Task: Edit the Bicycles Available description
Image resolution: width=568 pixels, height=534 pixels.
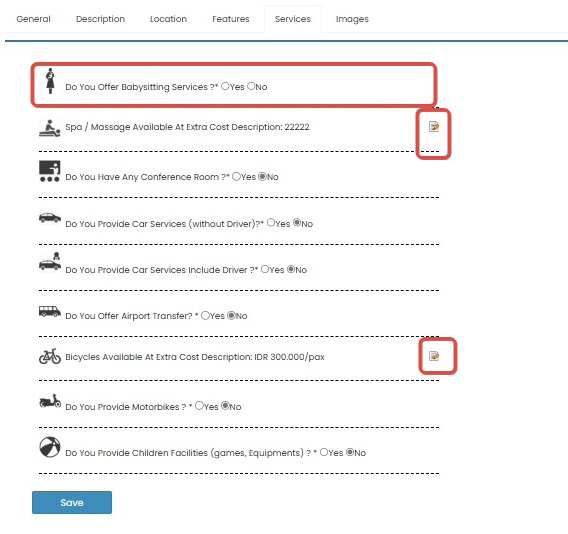Action: tap(434, 356)
